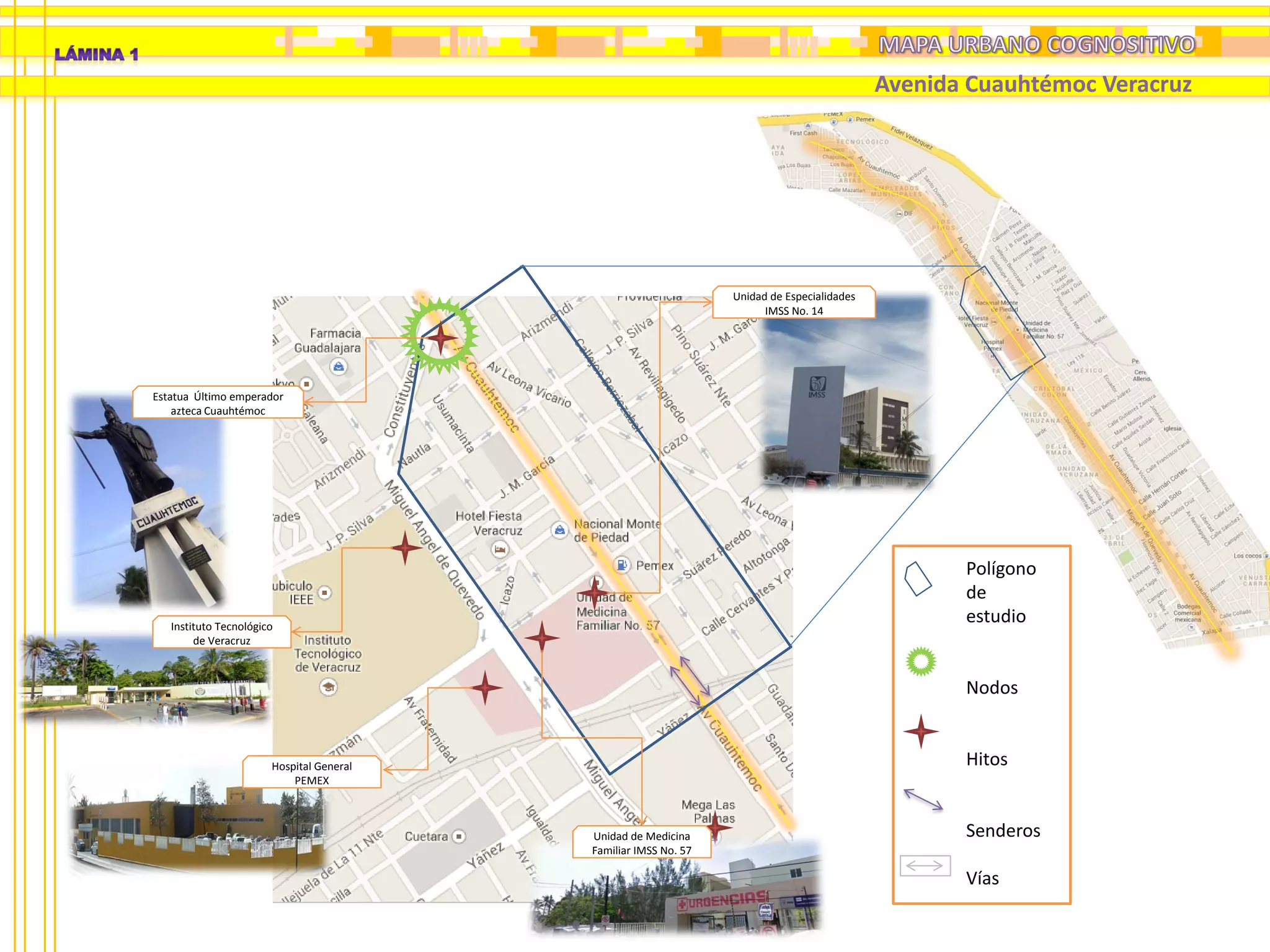
Task: Click the red Hitos star in the legend
Action: click(x=921, y=731)
